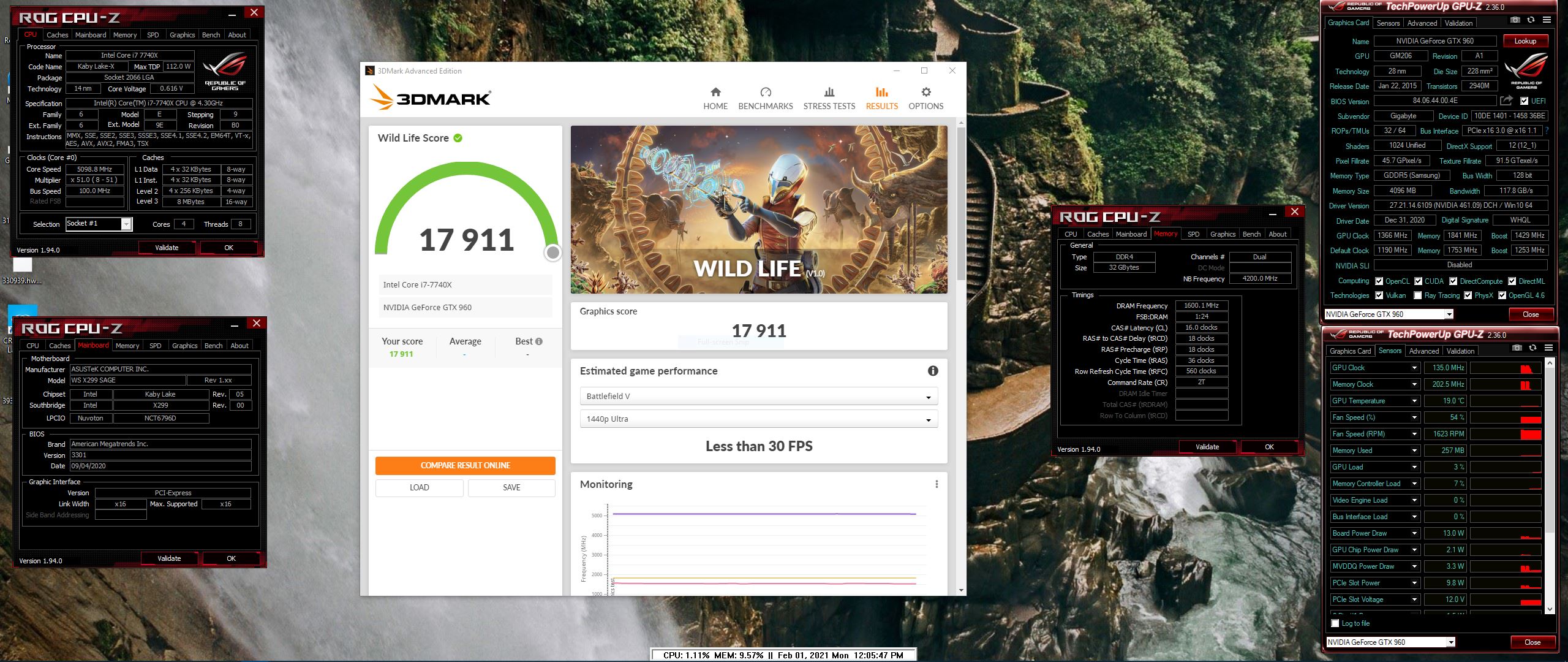Click Validate in CPU-Z Memory window

[x=1207, y=447]
